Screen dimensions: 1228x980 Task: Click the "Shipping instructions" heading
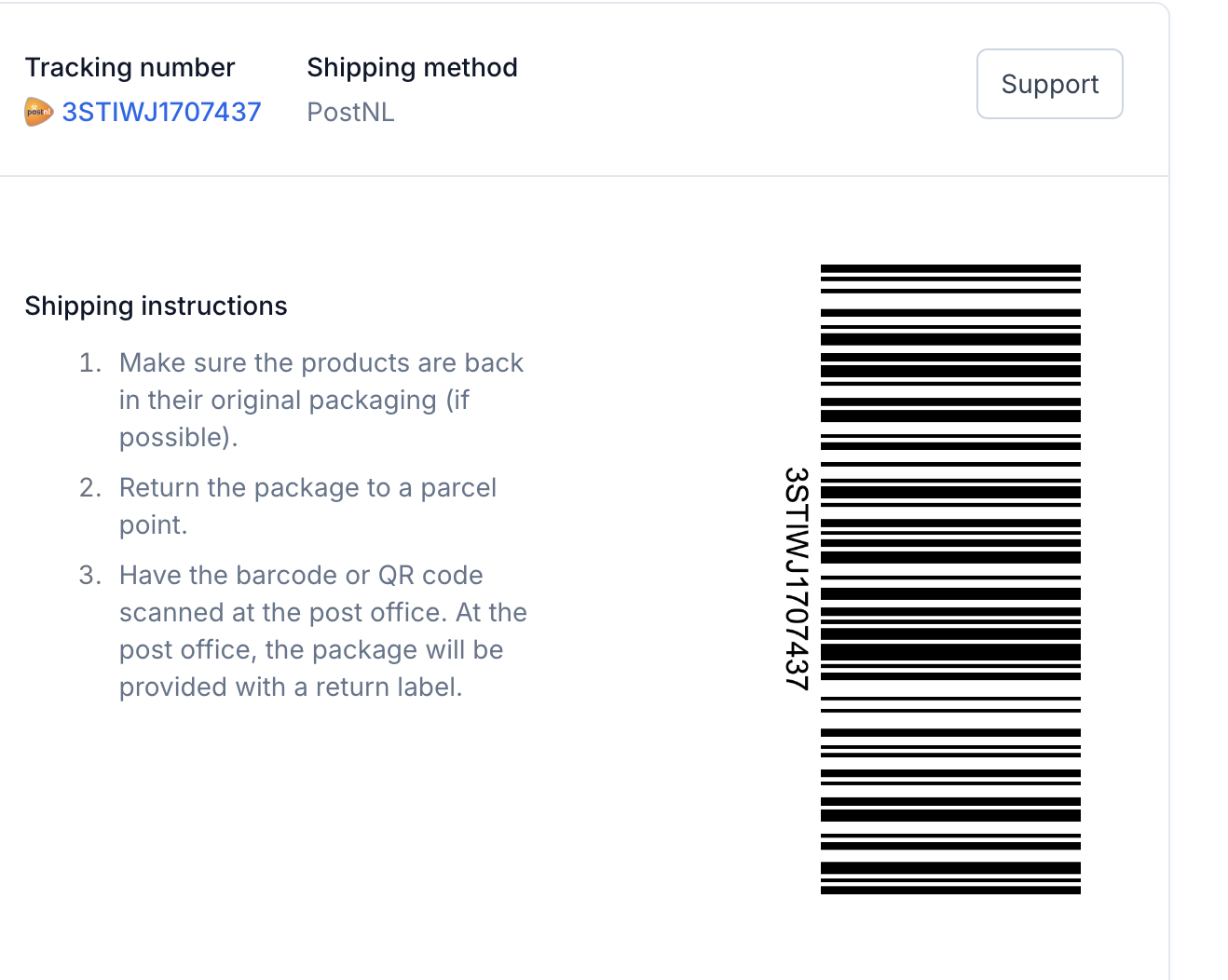click(156, 306)
